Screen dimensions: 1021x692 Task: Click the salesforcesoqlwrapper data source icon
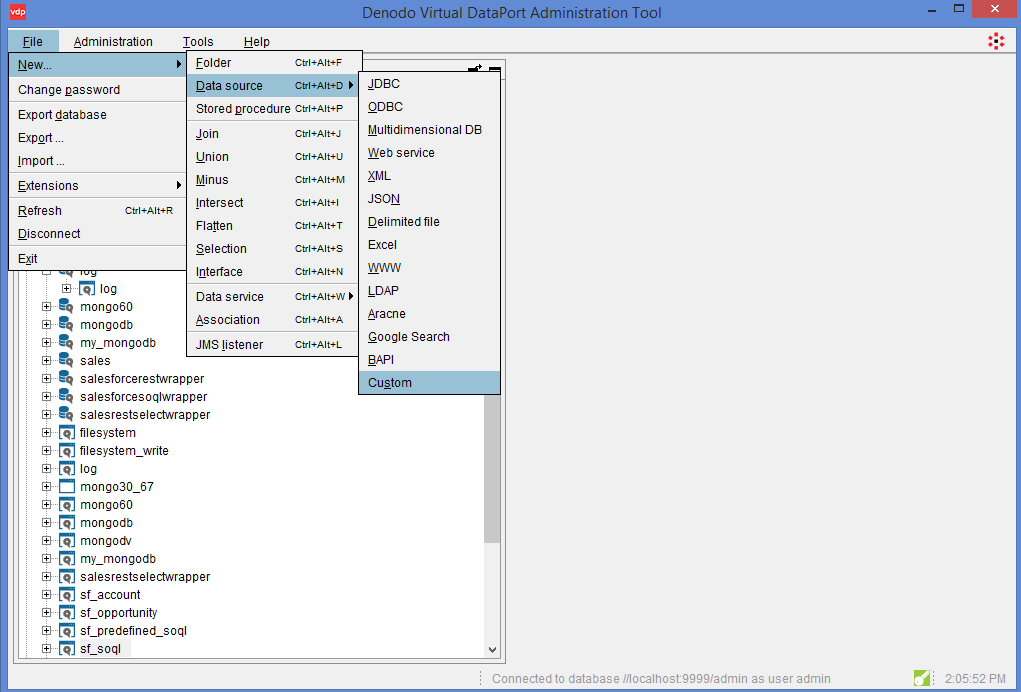pos(66,396)
